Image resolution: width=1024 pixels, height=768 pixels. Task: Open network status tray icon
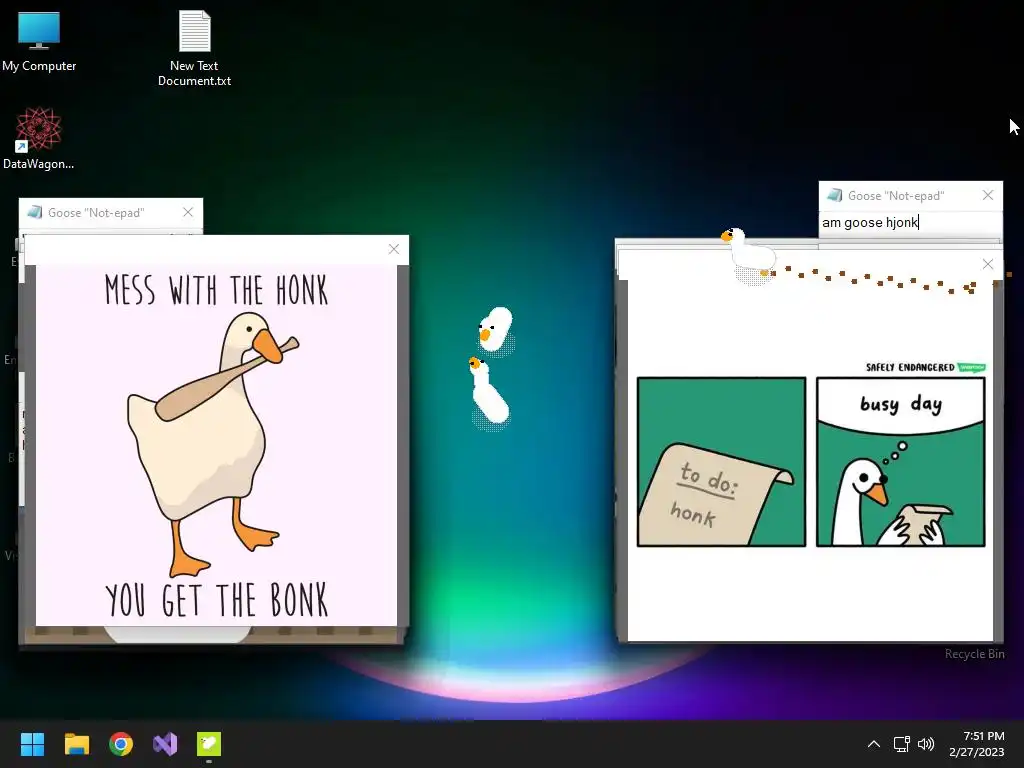pyautogui.click(x=902, y=744)
